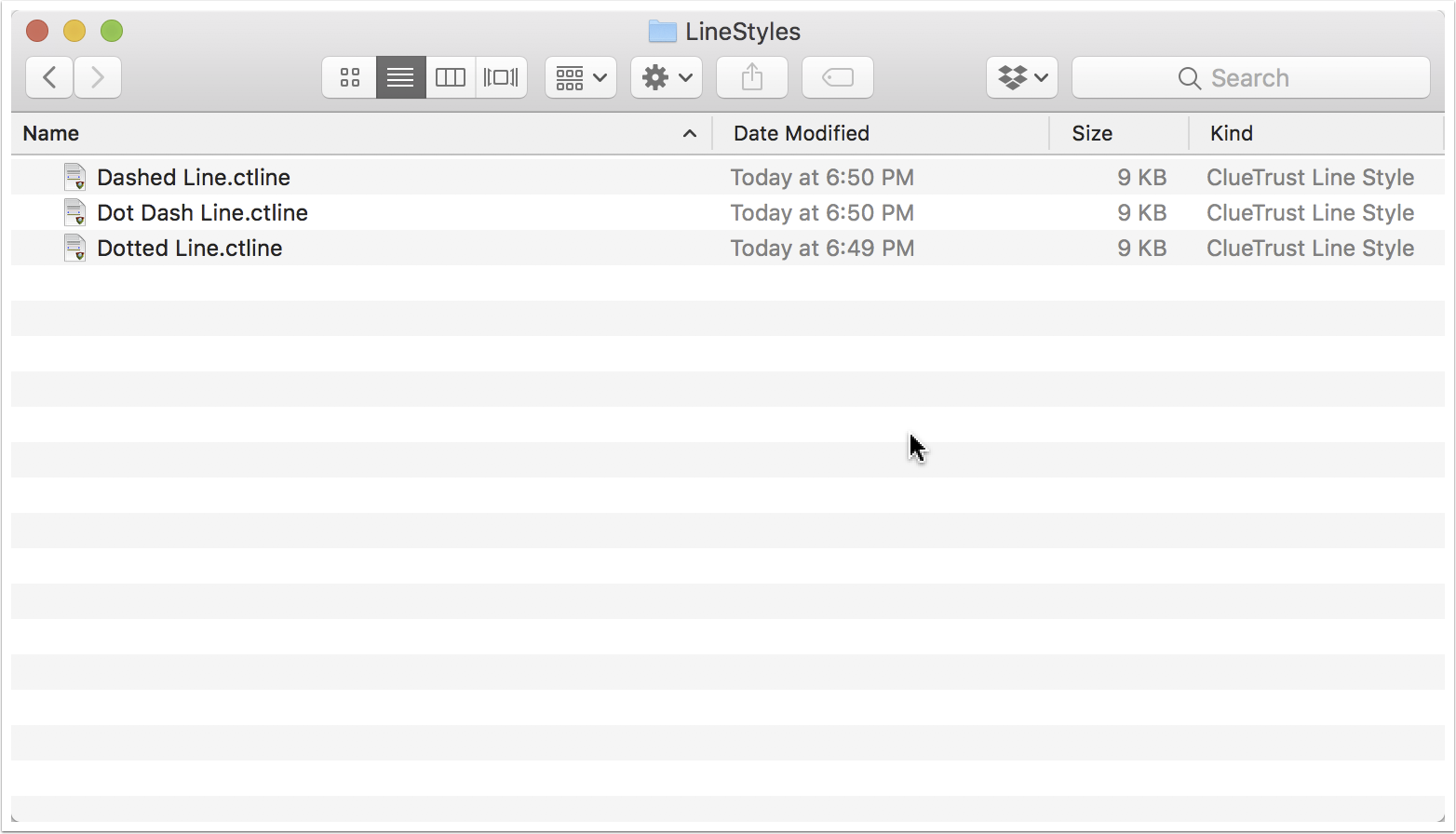
Task: Click the Share toolbar button
Action: click(x=752, y=77)
